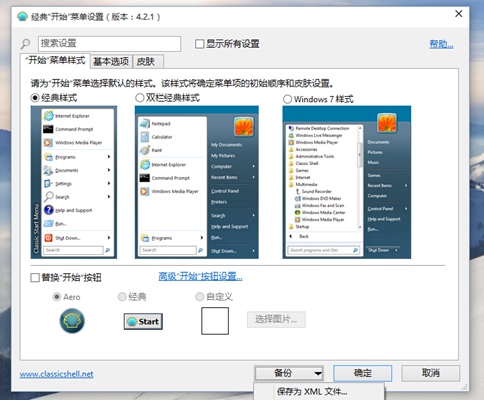484x400 pixels.
Task: Choose the Aero button style radio
Action: click(x=57, y=297)
